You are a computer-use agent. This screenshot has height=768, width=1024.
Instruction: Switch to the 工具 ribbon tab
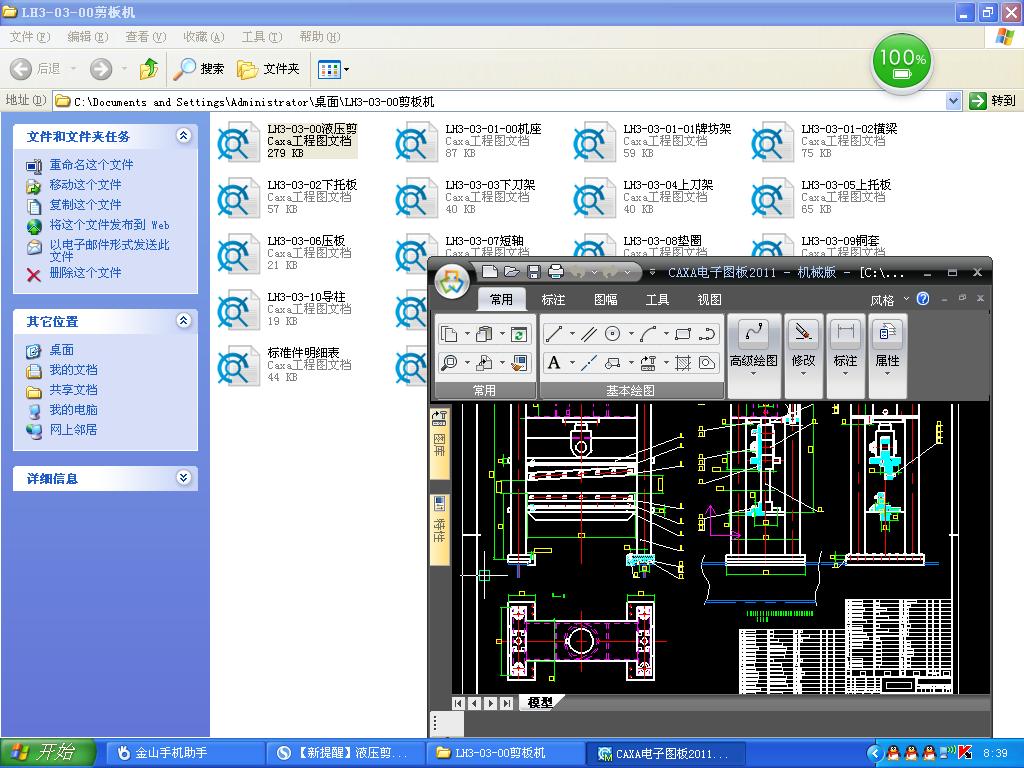click(657, 300)
